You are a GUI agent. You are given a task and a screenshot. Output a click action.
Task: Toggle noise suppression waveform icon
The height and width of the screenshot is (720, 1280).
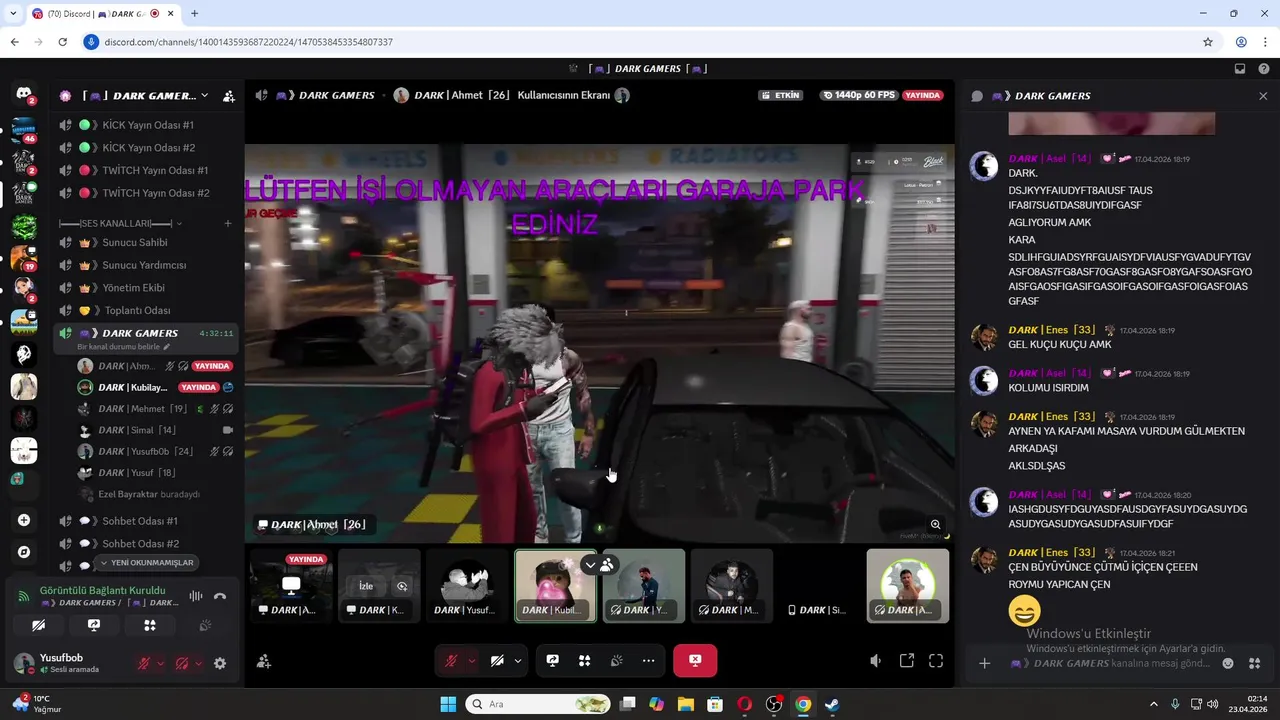point(196,596)
